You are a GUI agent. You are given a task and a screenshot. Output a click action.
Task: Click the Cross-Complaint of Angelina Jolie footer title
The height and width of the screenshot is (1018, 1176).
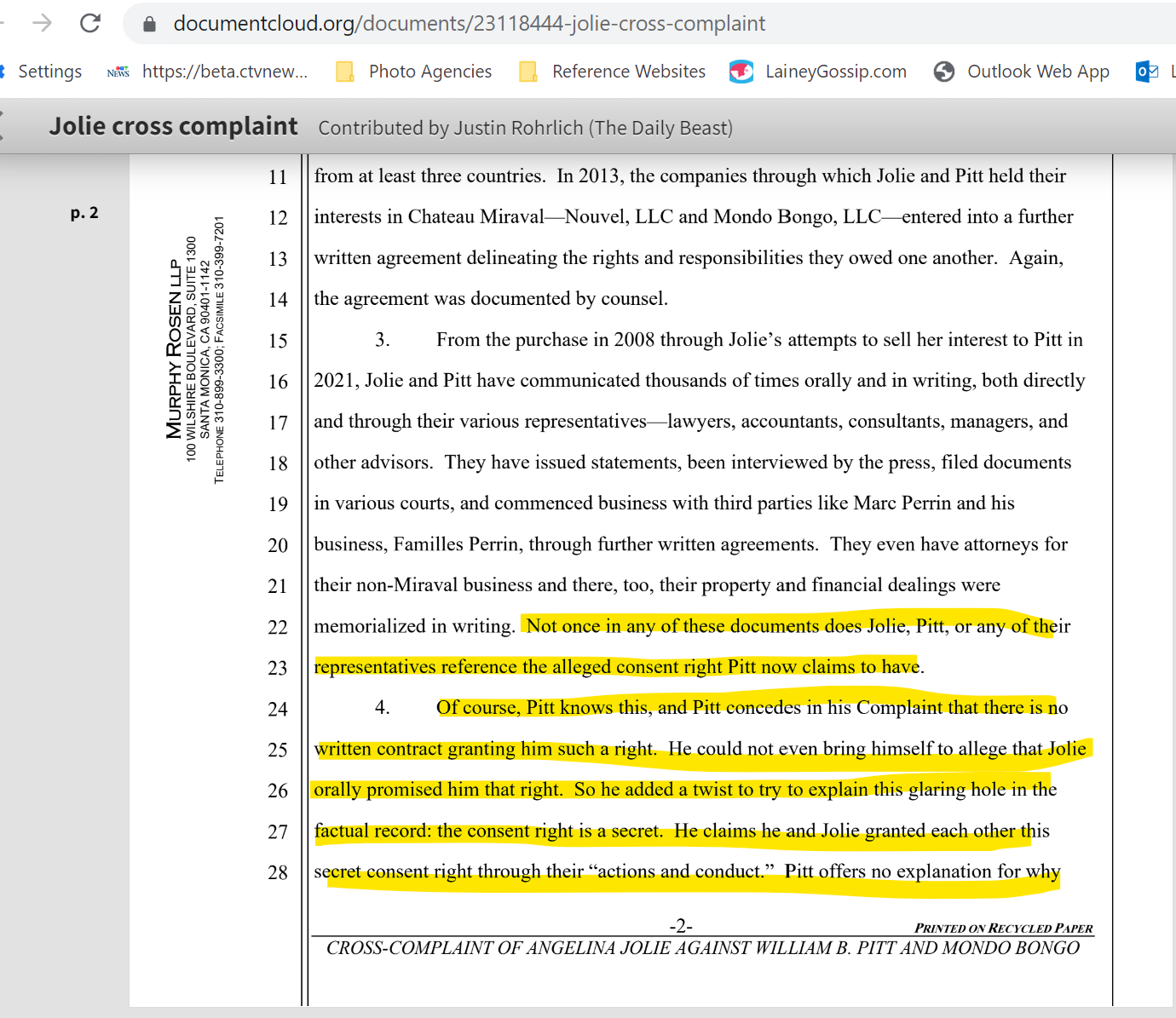[702, 948]
